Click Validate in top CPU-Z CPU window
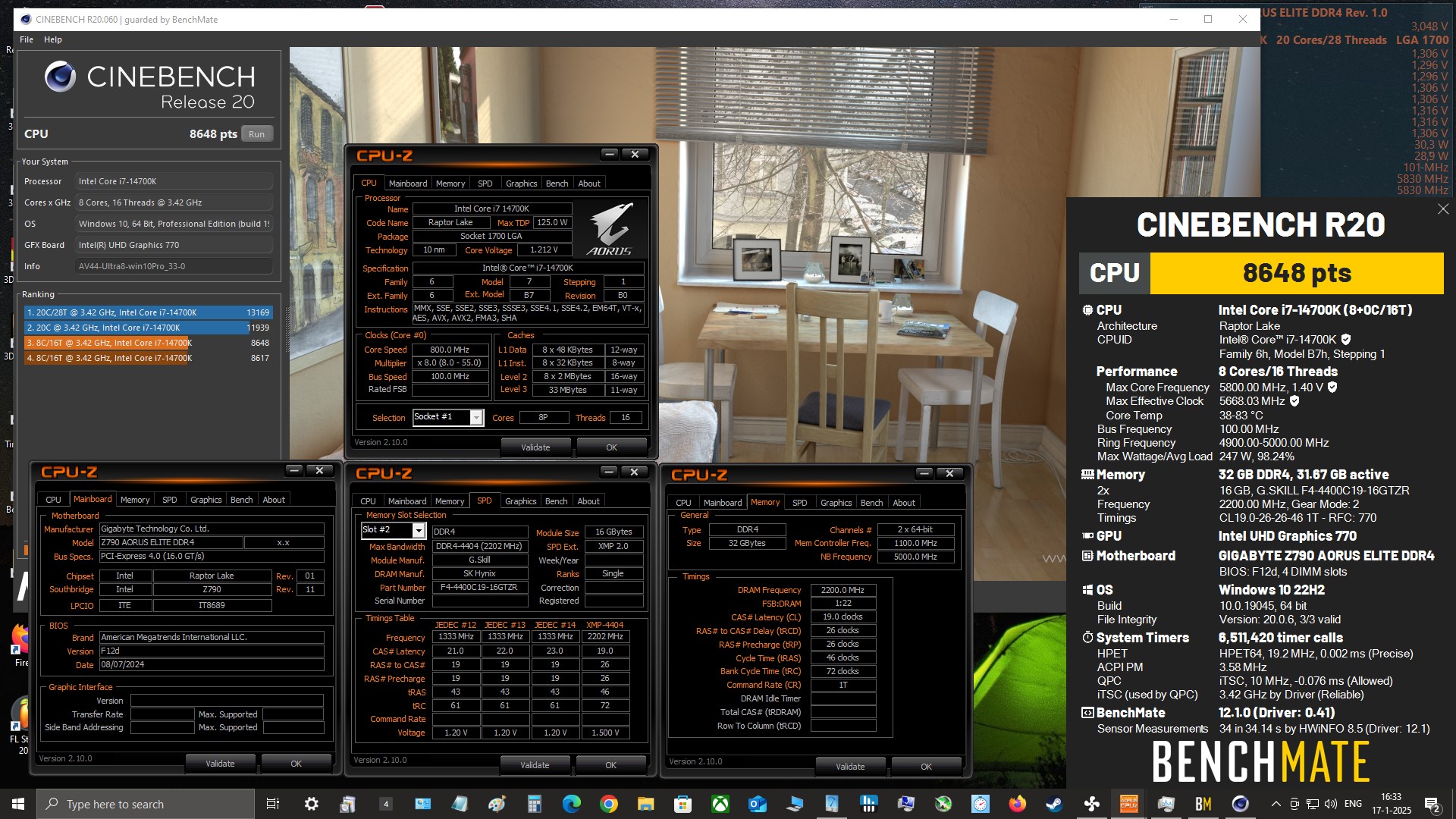The height and width of the screenshot is (819, 1456). tap(535, 447)
